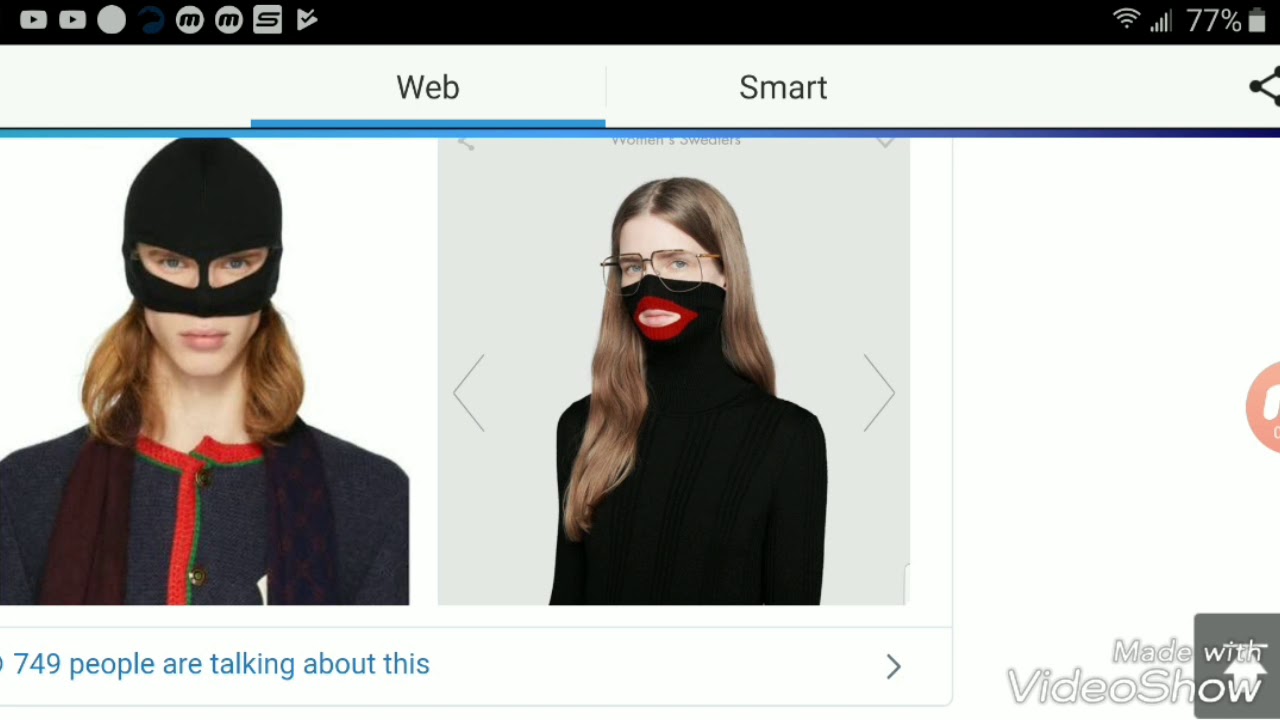Switch to the Web tab
This screenshot has height=720, width=1280.
428,88
